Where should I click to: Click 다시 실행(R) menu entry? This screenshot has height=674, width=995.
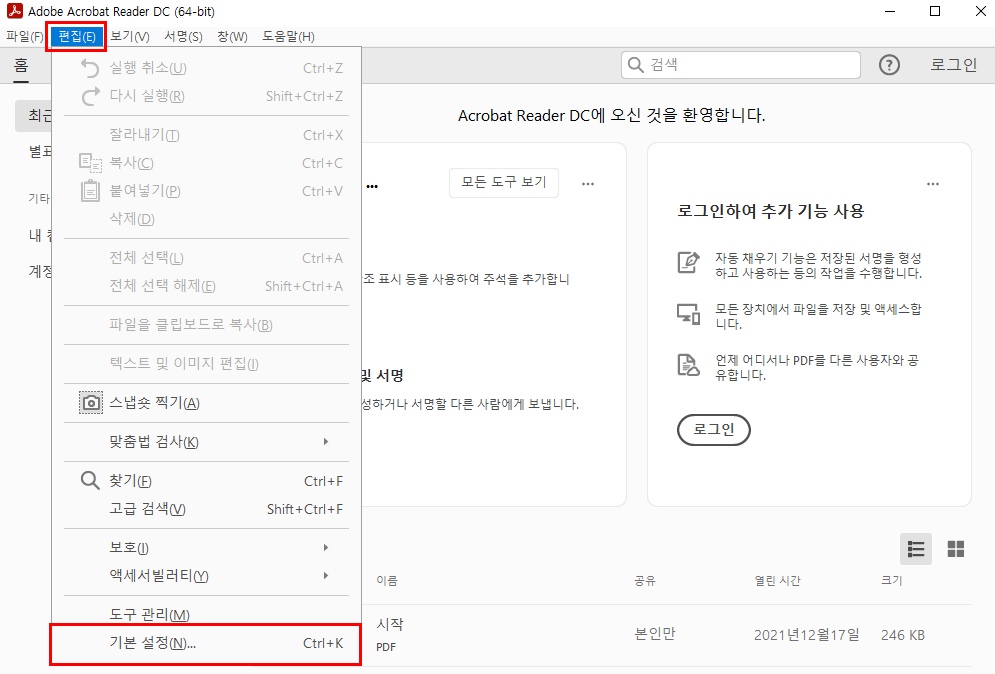coord(206,96)
